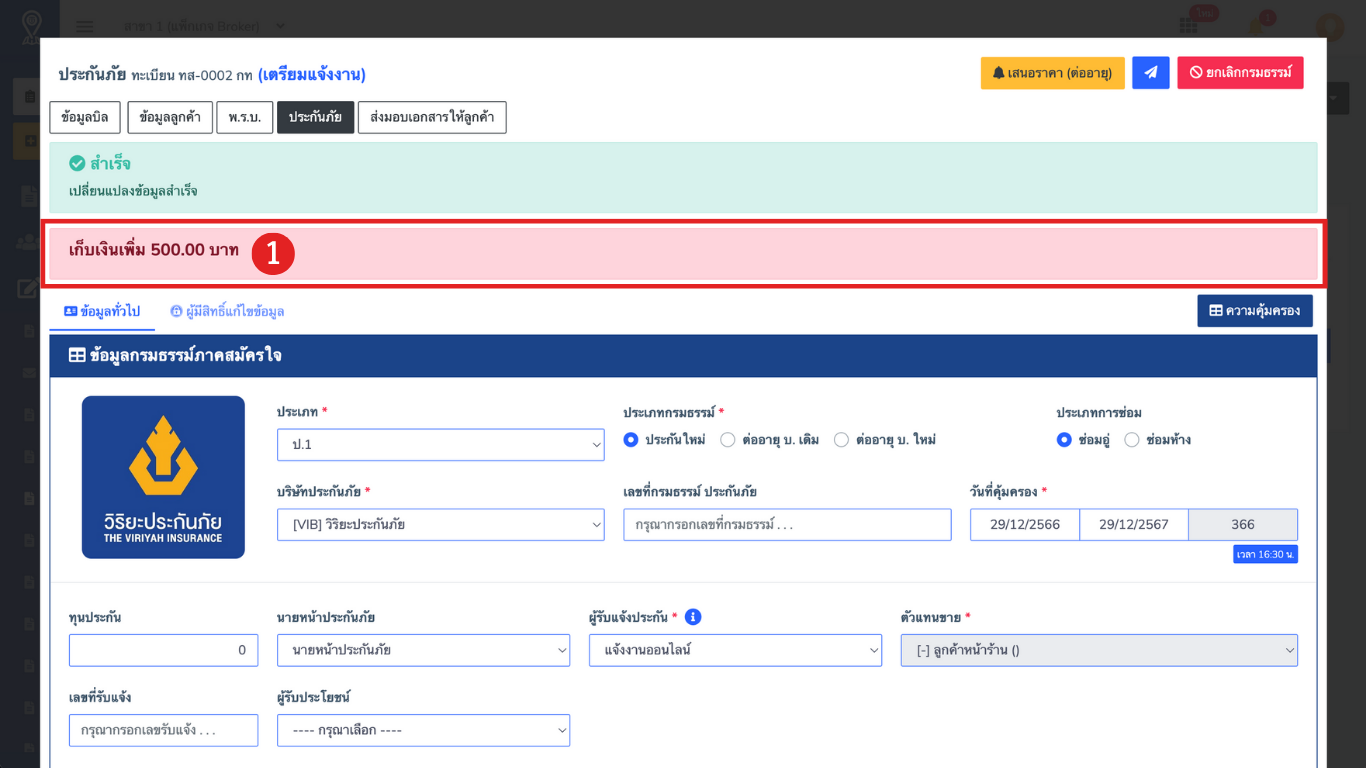Select the ต่ออายุ บ. ใหม่ radio button
The image size is (1366, 768).
pos(841,440)
